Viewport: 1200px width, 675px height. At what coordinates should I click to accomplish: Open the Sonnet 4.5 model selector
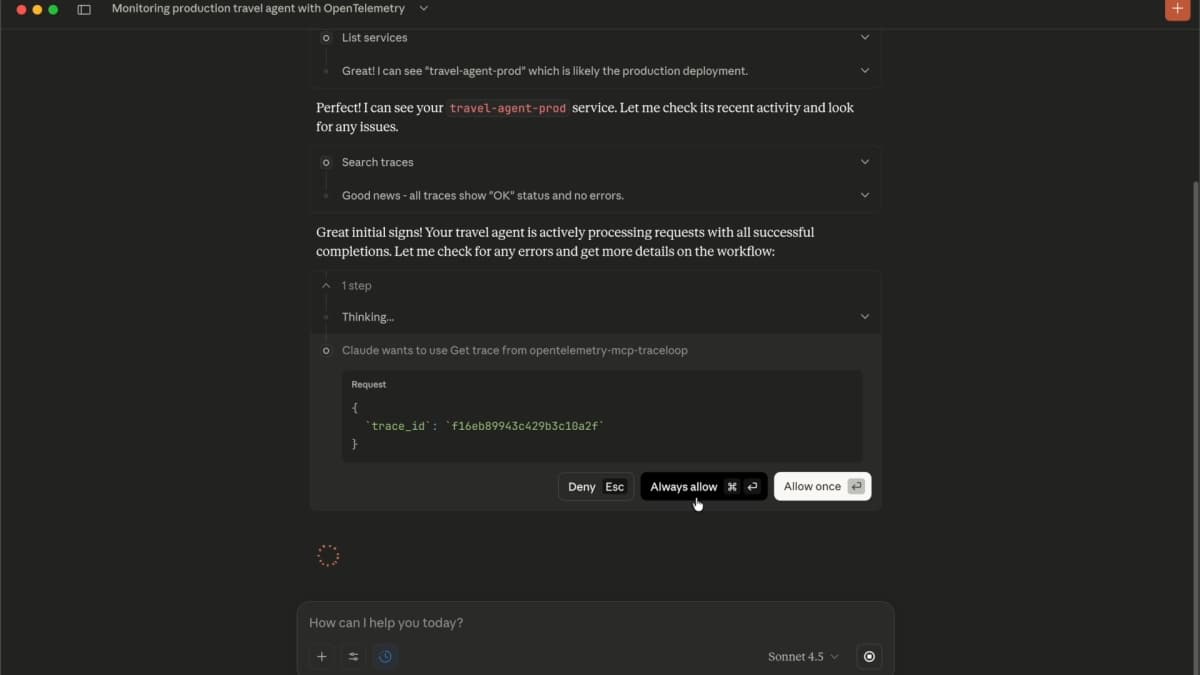[x=803, y=656]
